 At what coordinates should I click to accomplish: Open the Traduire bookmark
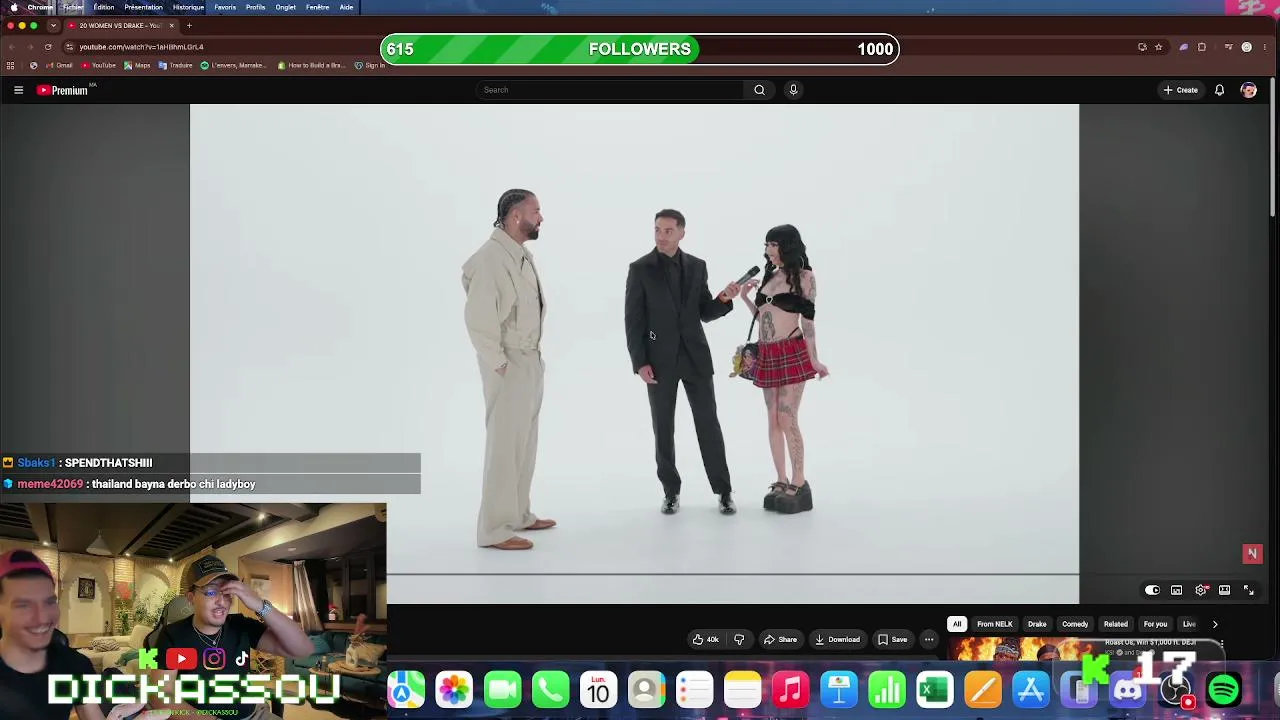click(x=175, y=66)
